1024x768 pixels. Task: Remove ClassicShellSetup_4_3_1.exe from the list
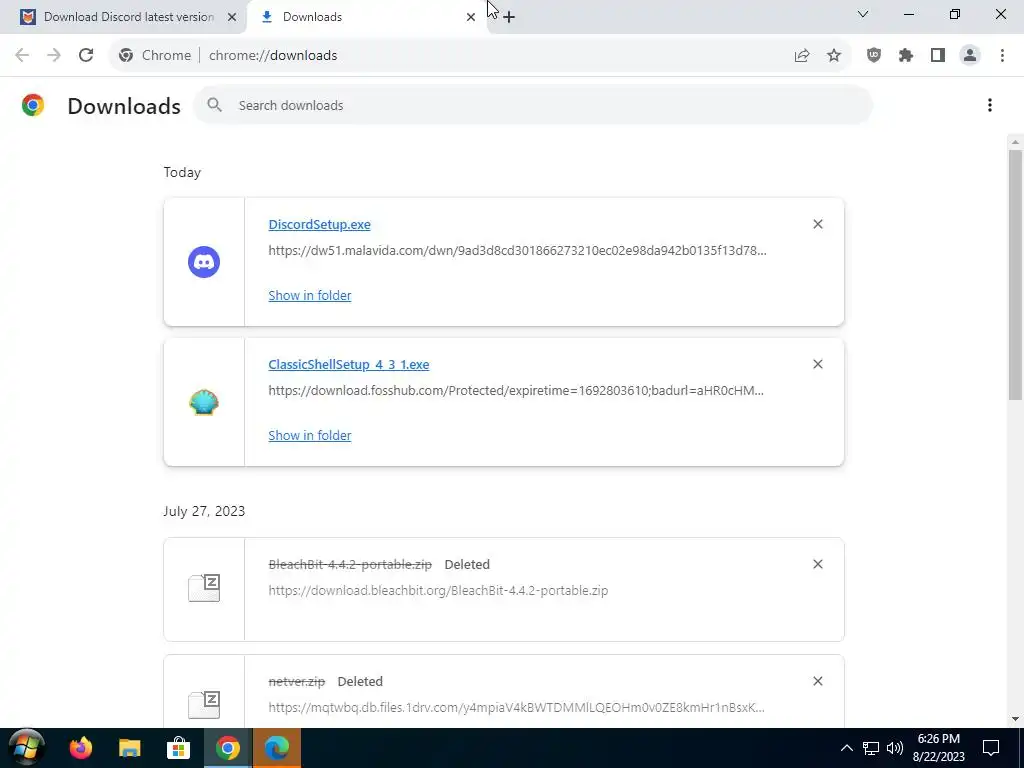(818, 364)
